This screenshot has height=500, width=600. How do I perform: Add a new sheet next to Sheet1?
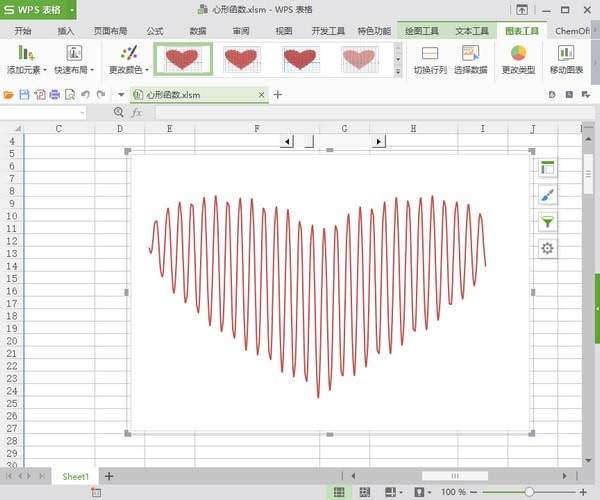pyautogui.click(x=109, y=476)
